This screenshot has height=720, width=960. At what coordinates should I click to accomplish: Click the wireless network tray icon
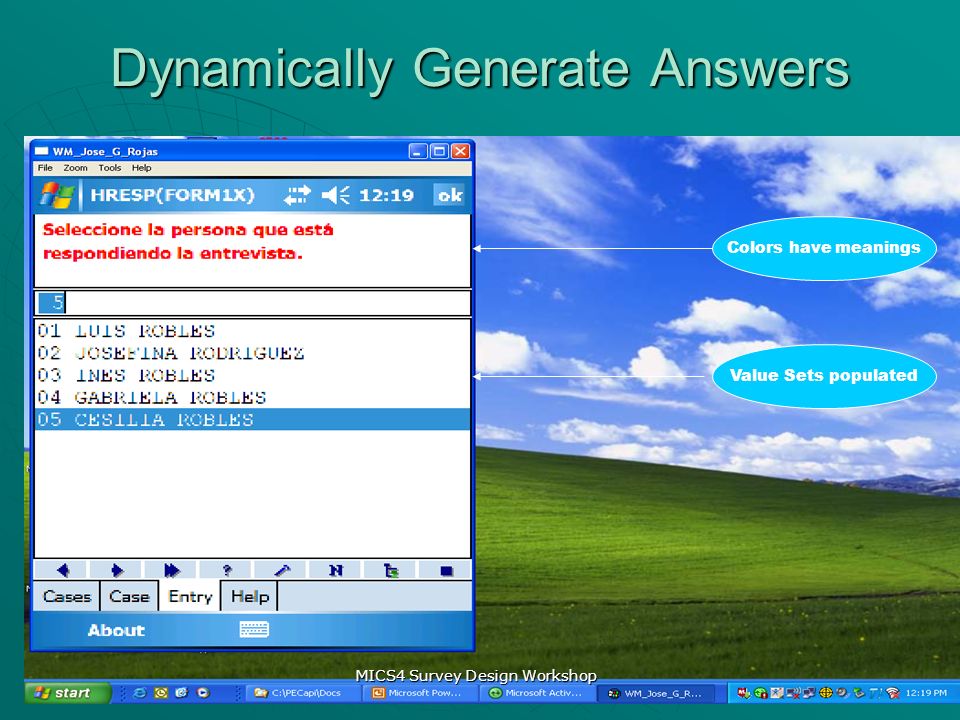(892, 693)
